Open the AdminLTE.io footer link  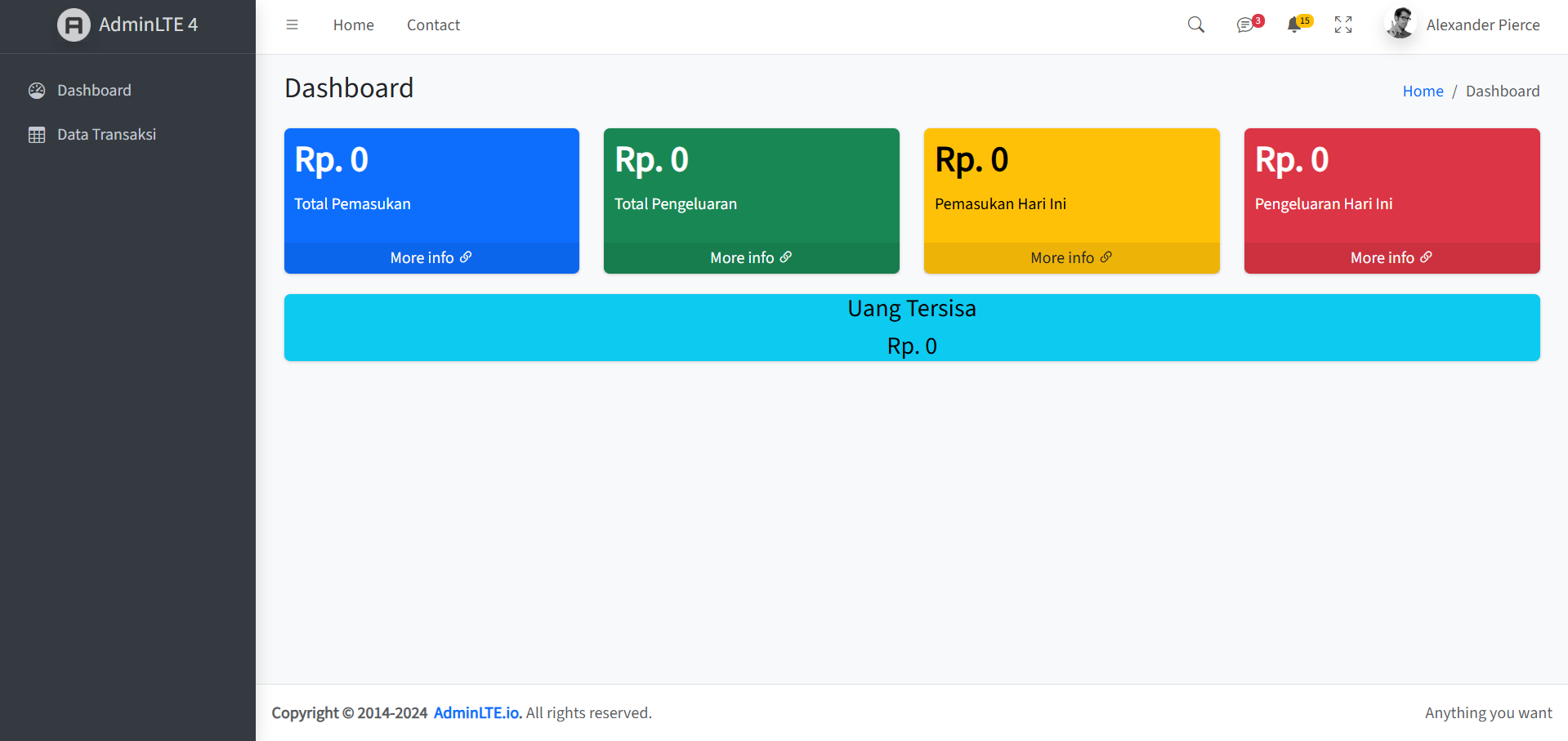click(477, 713)
